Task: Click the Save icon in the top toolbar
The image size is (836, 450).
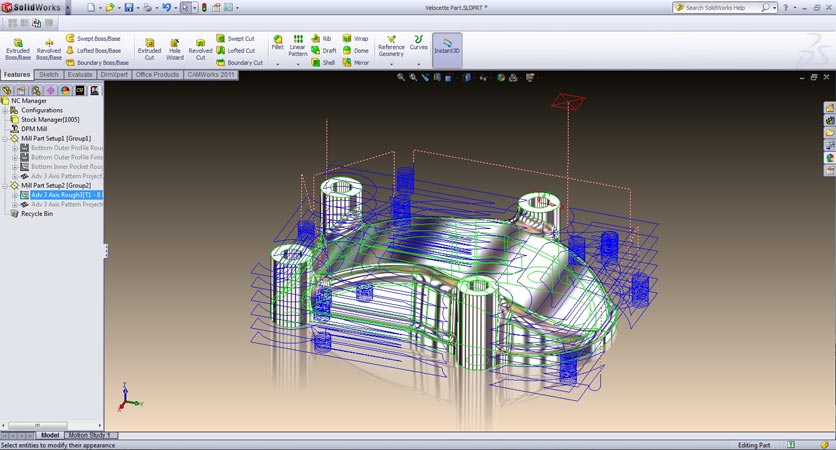Action: [x=128, y=7]
